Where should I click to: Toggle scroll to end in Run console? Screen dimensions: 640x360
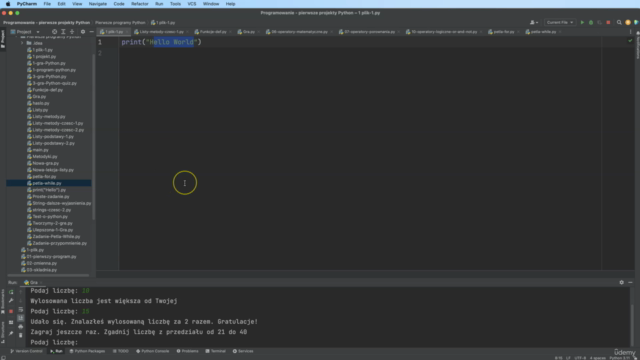pyautogui.click(x=20, y=318)
